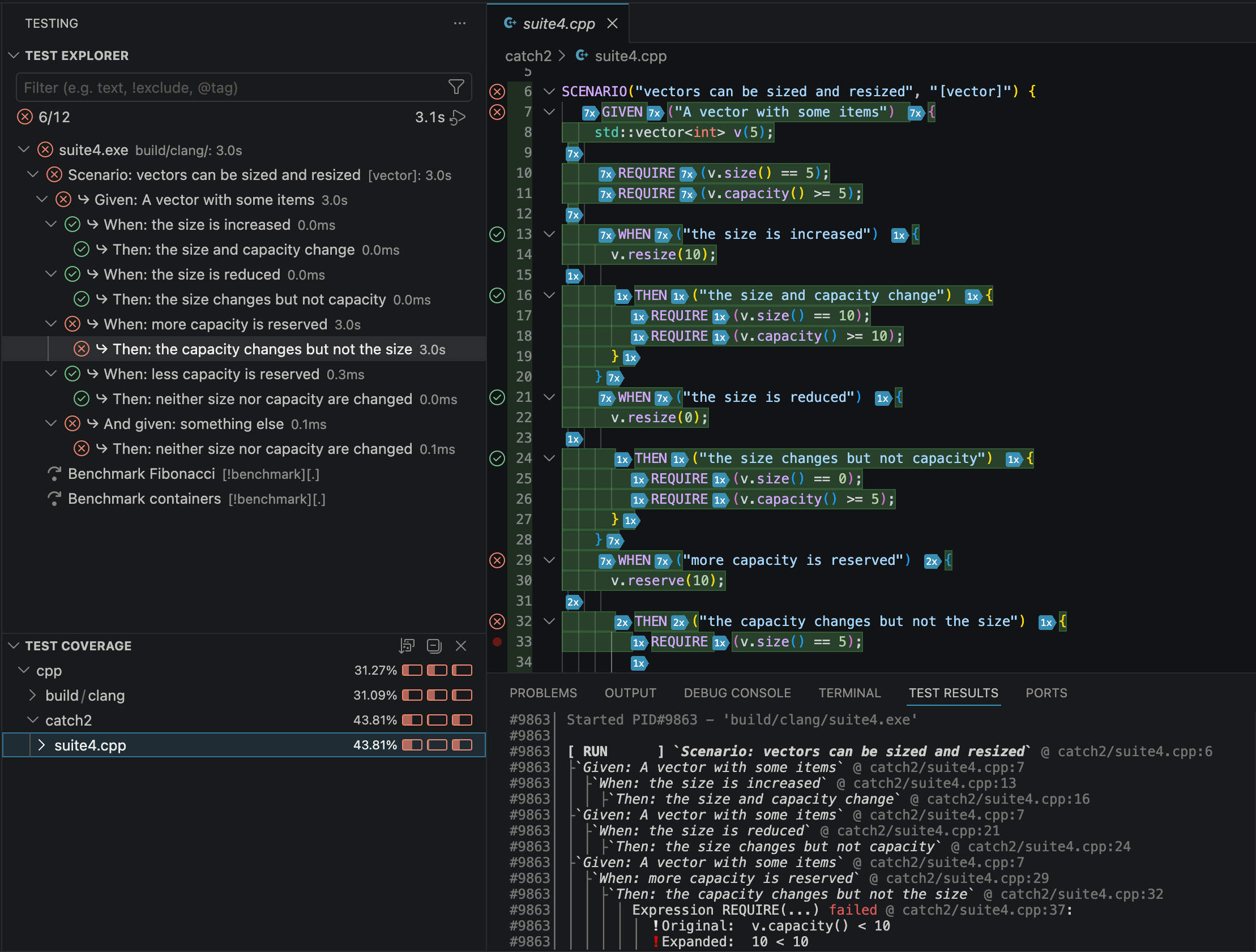The image size is (1256, 952).
Task: Collapse all in Test Coverage panel
Action: [x=434, y=645]
